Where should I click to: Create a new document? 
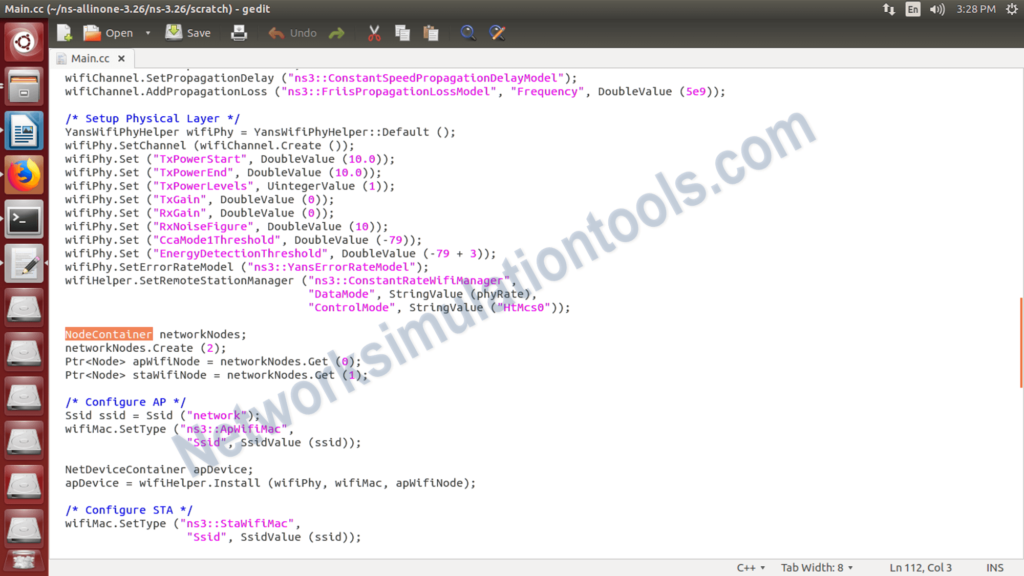click(63, 32)
